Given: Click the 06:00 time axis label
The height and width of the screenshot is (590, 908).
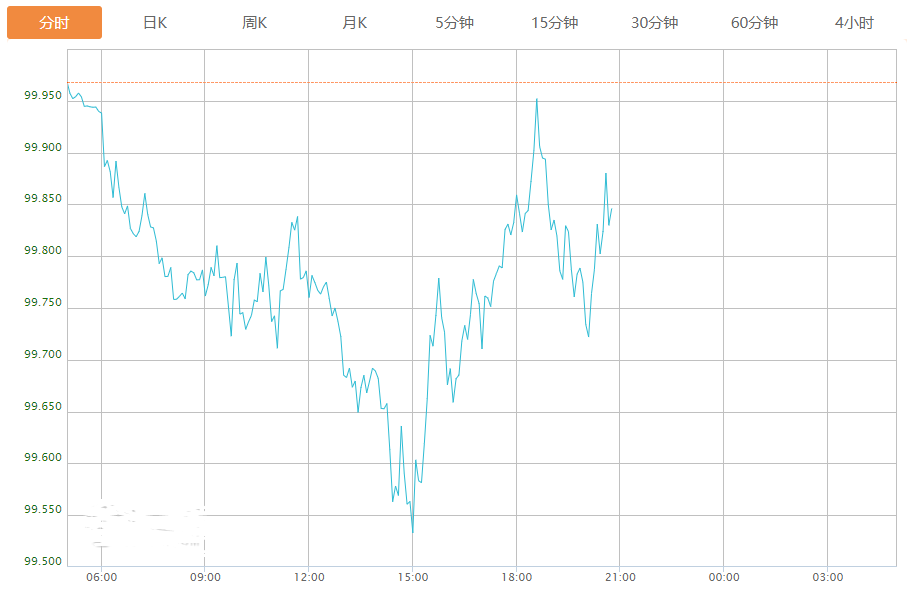Looking at the screenshot, I should point(102,577).
